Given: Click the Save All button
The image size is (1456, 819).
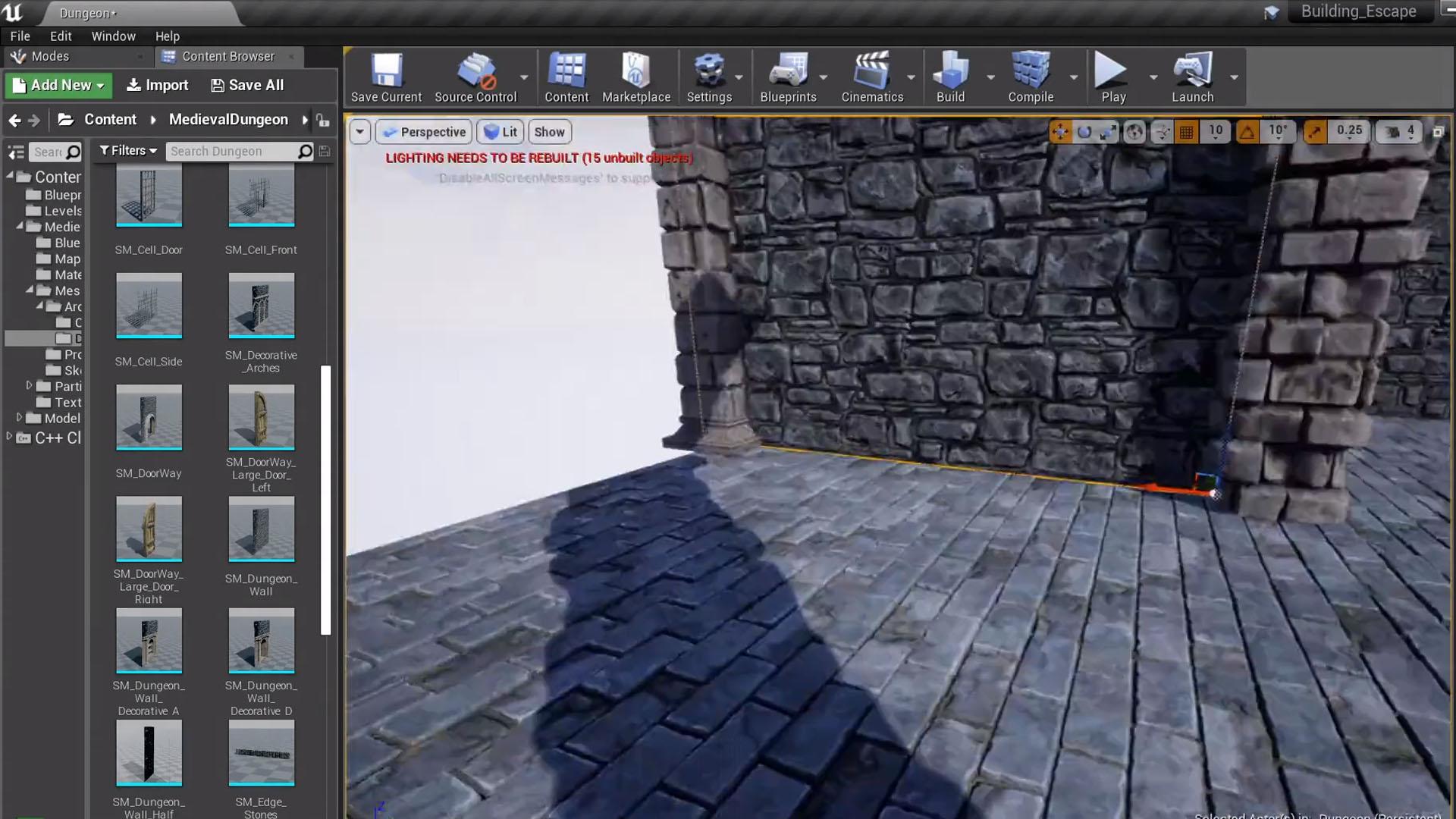Looking at the screenshot, I should (247, 85).
